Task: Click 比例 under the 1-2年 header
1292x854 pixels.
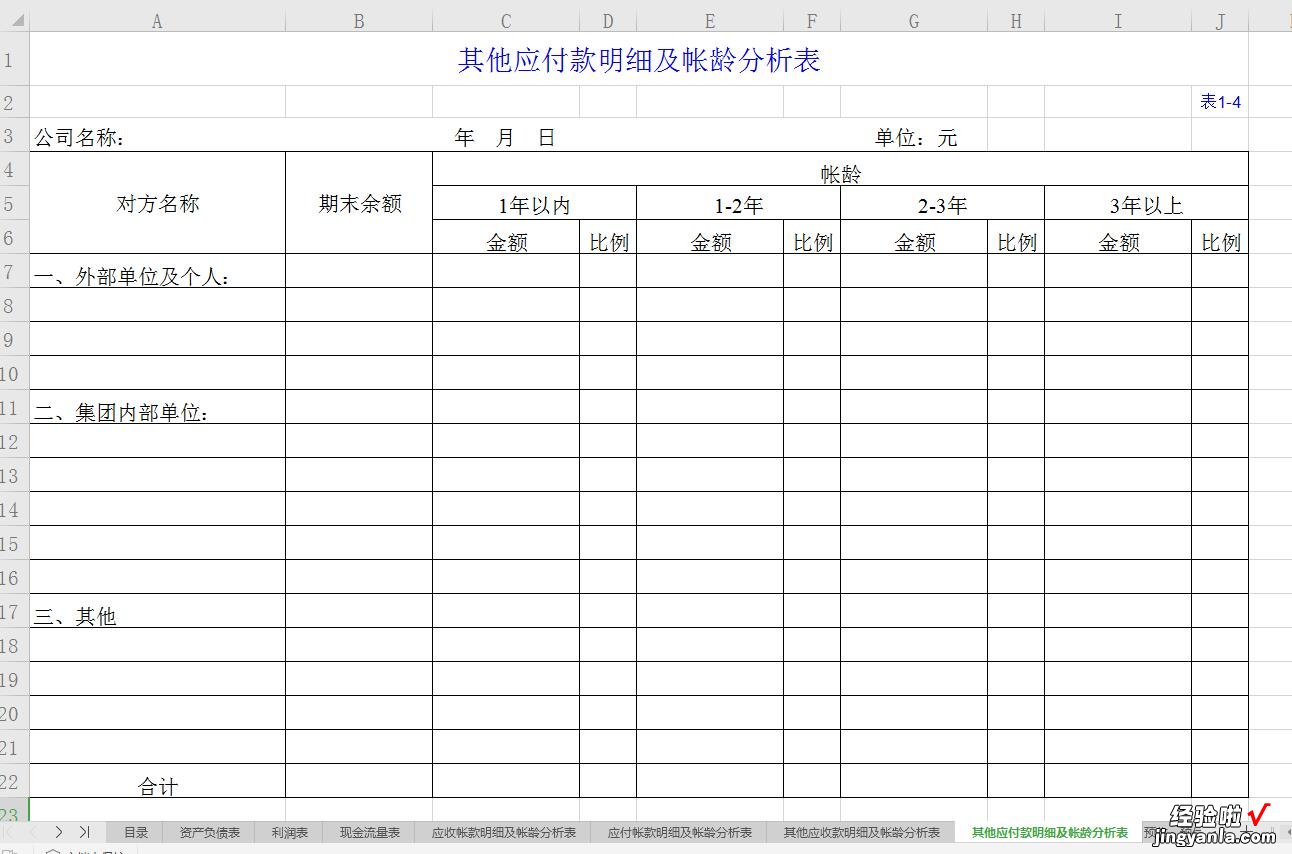Action: pyautogui.click(x=812, y=238)
